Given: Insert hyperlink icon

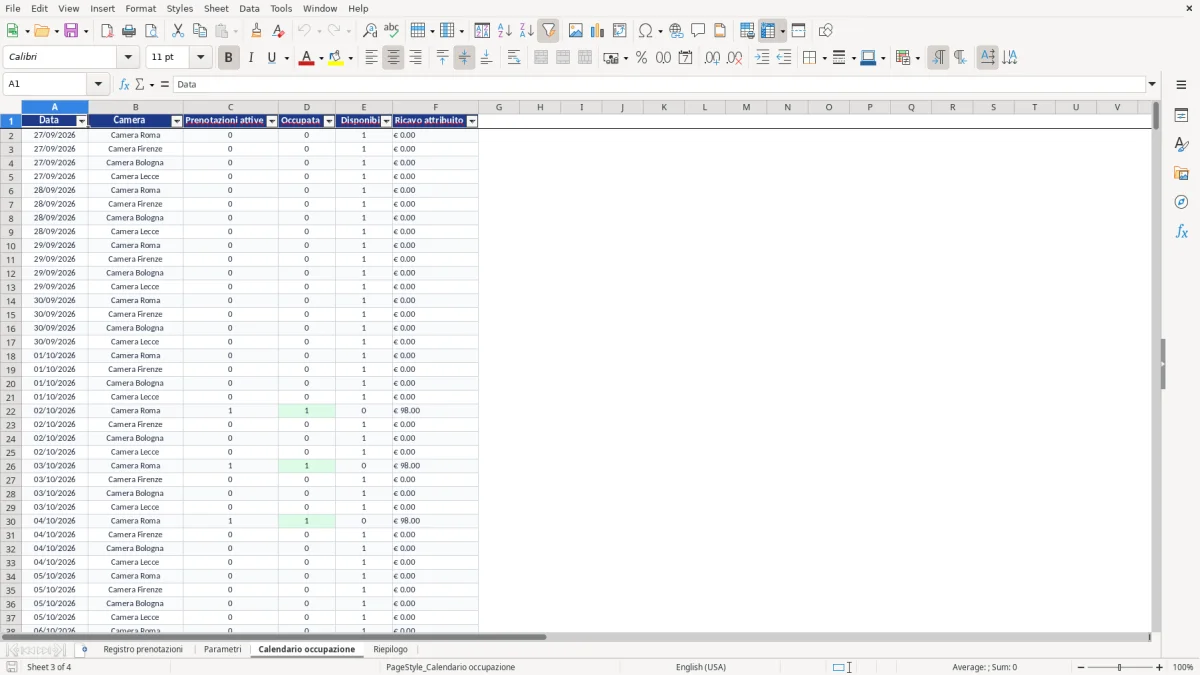Looking at the screenshot, I should click(677, 31).
